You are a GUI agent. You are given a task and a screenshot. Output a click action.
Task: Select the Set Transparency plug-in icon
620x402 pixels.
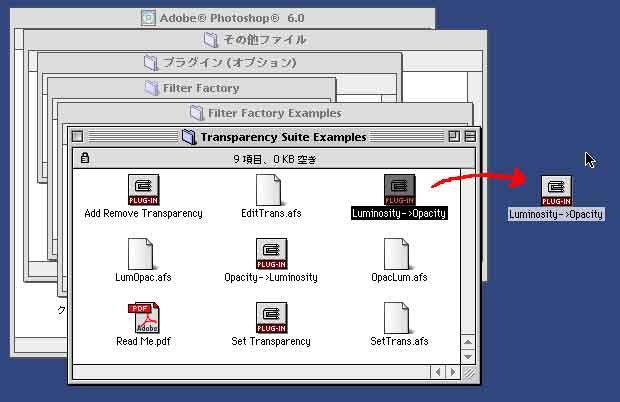point(270,318)
